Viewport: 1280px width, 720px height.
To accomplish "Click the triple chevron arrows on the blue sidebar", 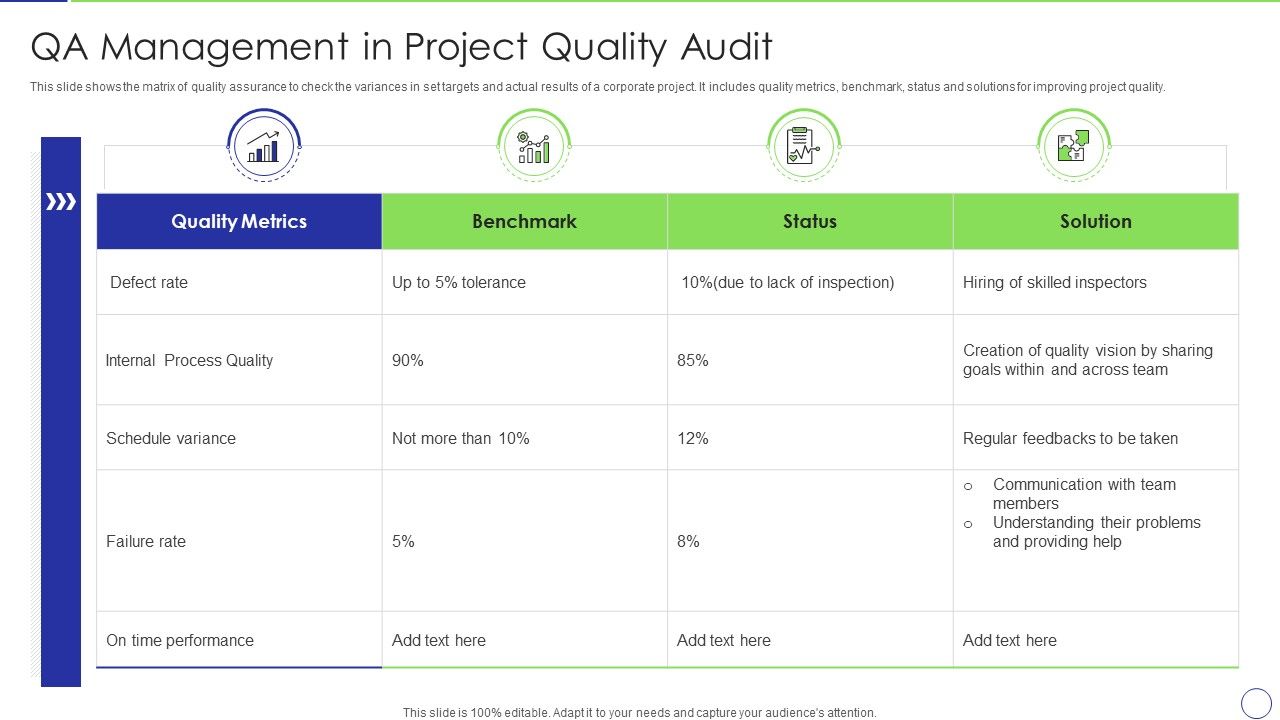I will [x=62, y=200].
